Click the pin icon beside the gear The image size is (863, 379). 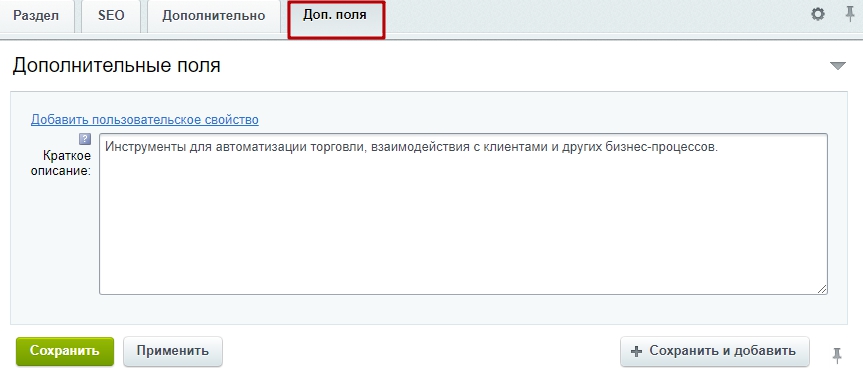coord(850,14)
